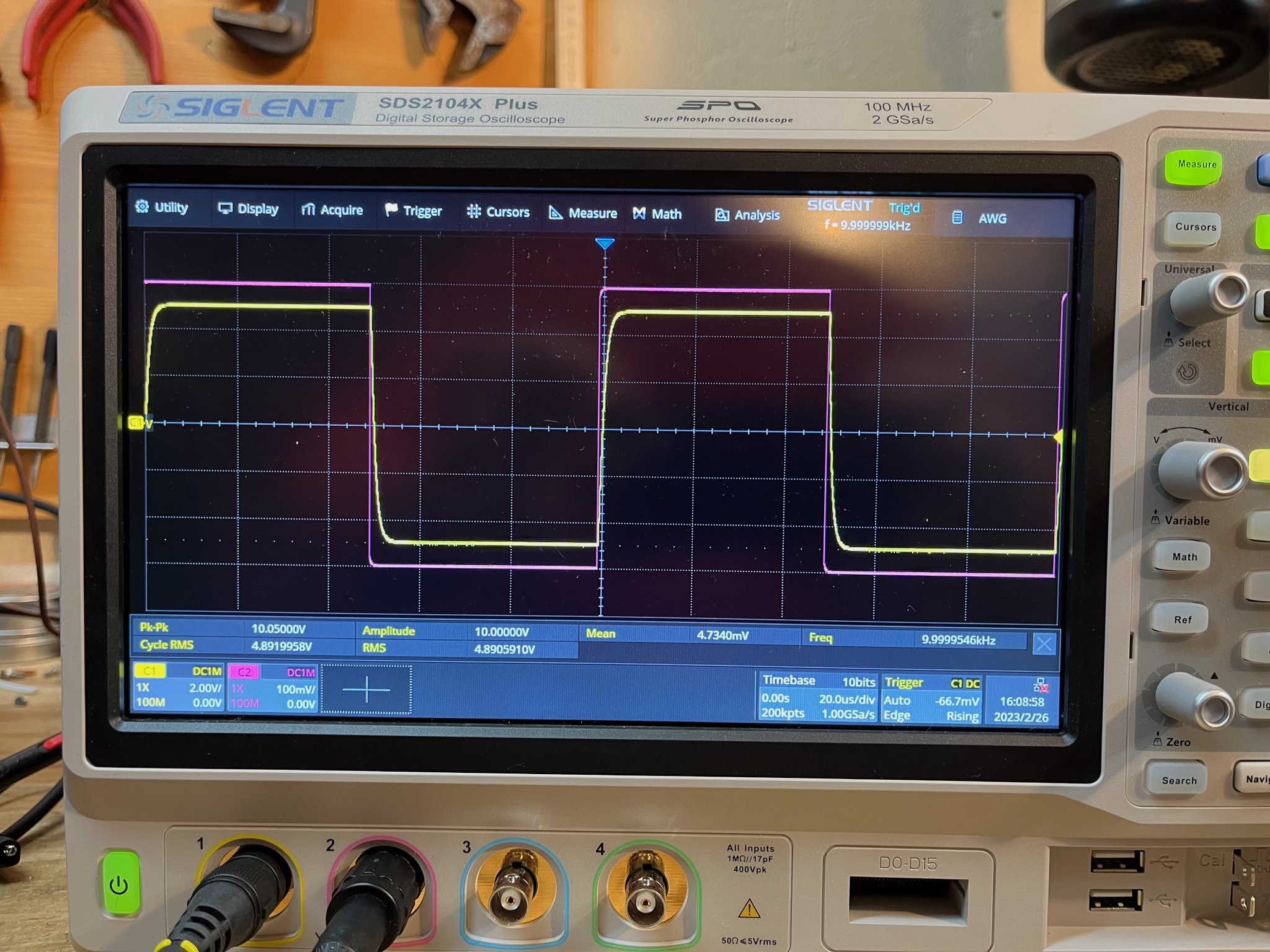Open the C1 channel settings box
The height and width of the screenshot is (952, 1270).
click(179, 686)
